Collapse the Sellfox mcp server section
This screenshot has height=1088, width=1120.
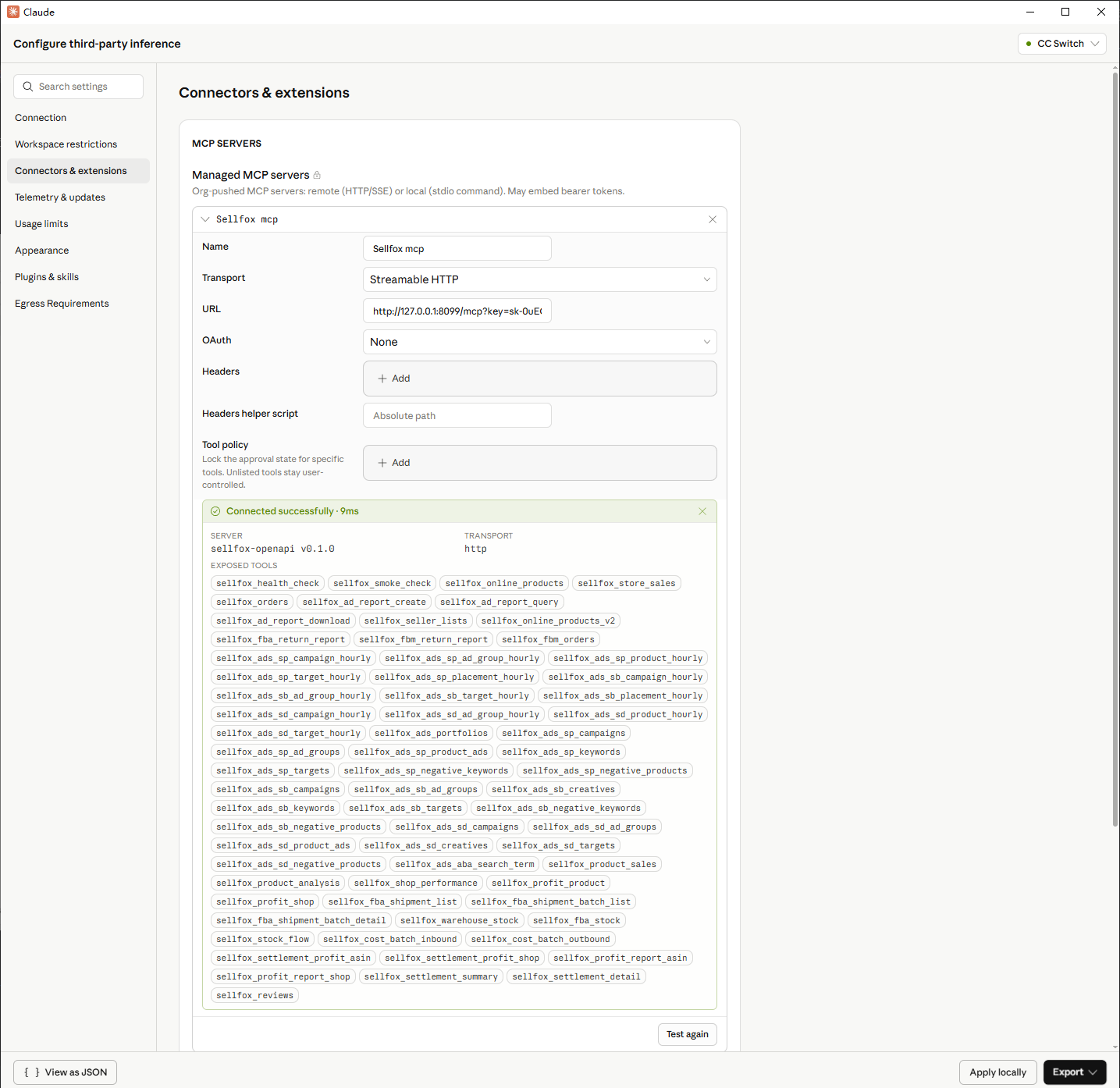205,219
